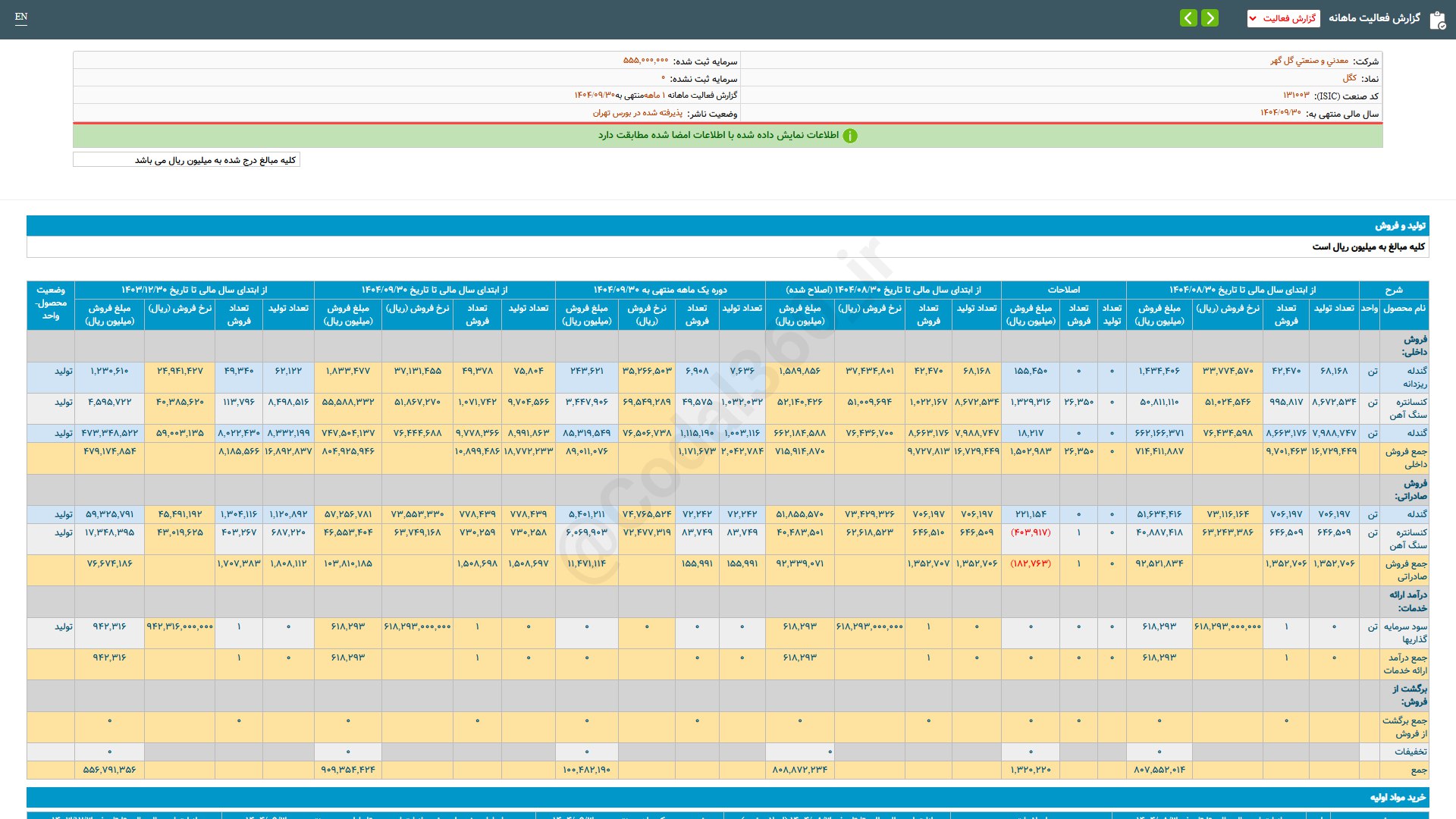Click the green info icon in banner
This screenshot has width=1456, height=819.
click(850, 136)
